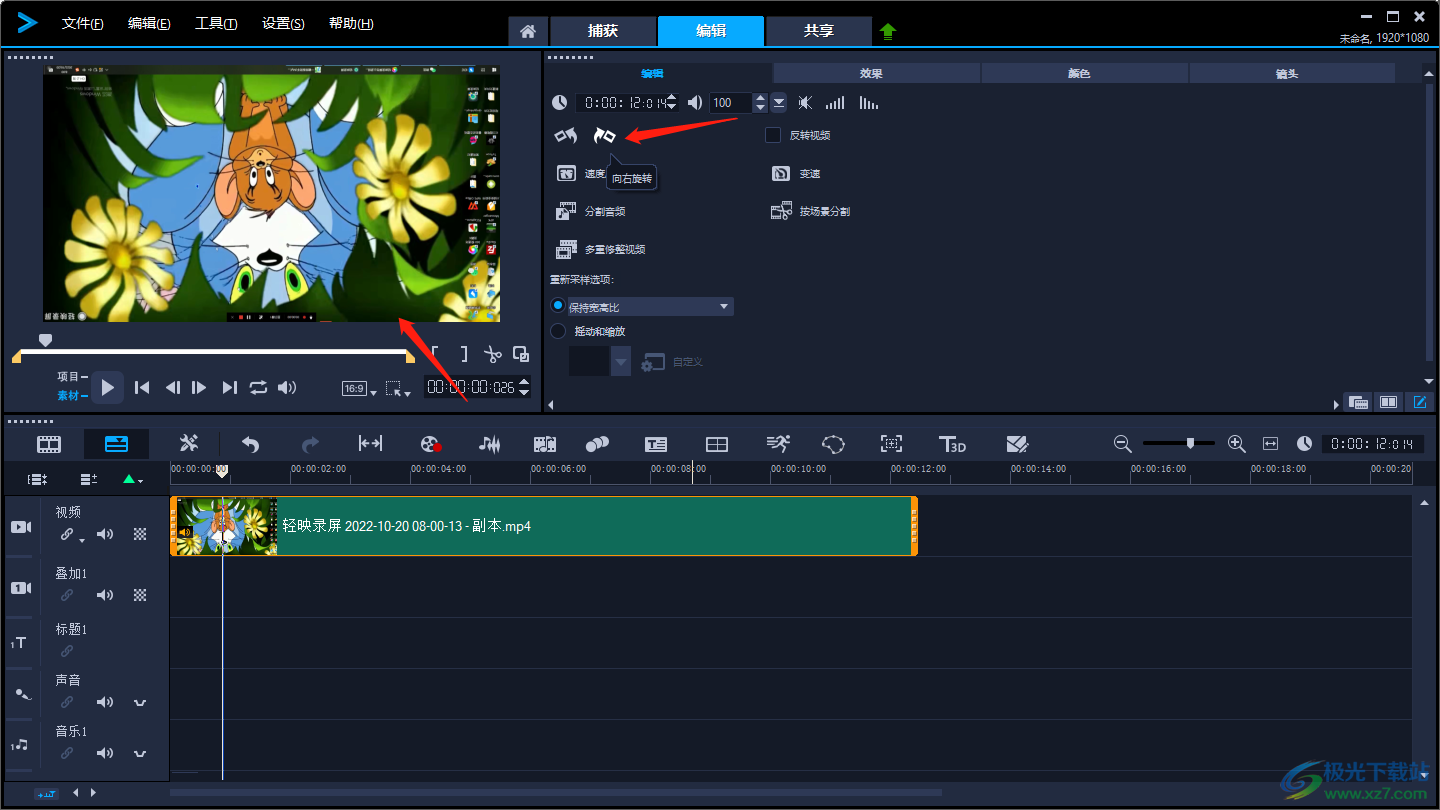The image size is (1440, 810).
Task: Open the 编辑 menu in menu bar
Action: pyautogui.click(x=149, y=23)
